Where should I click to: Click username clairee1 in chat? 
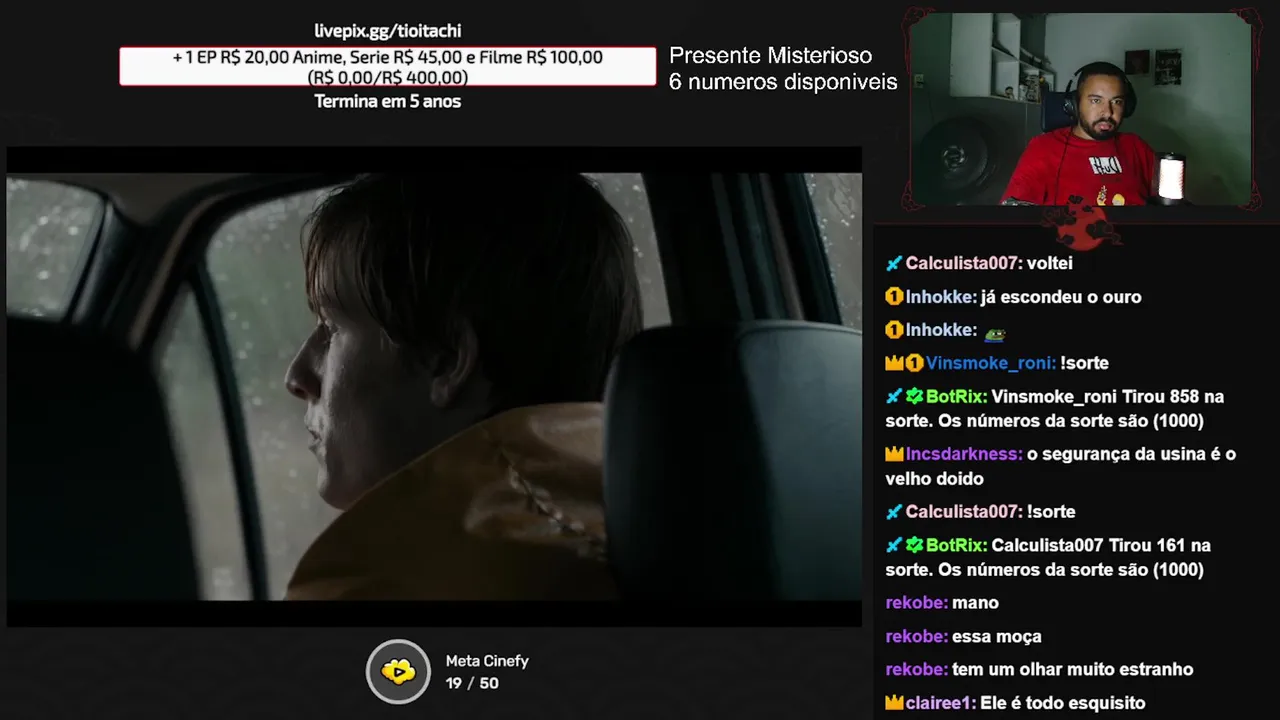point(940,703)
